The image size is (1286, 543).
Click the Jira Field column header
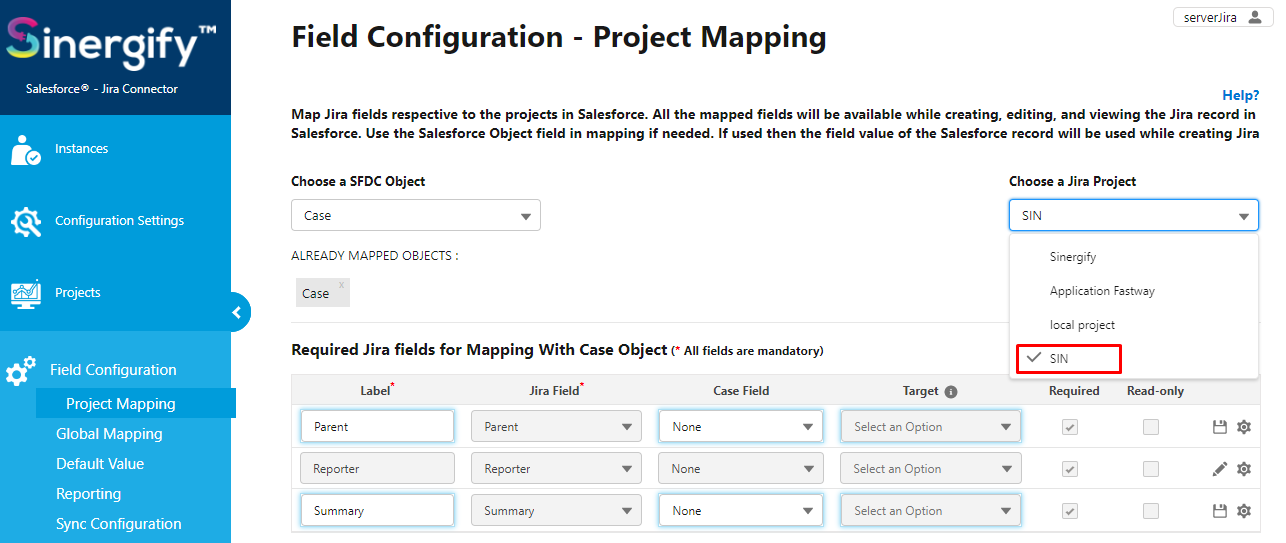pos(556,391)
